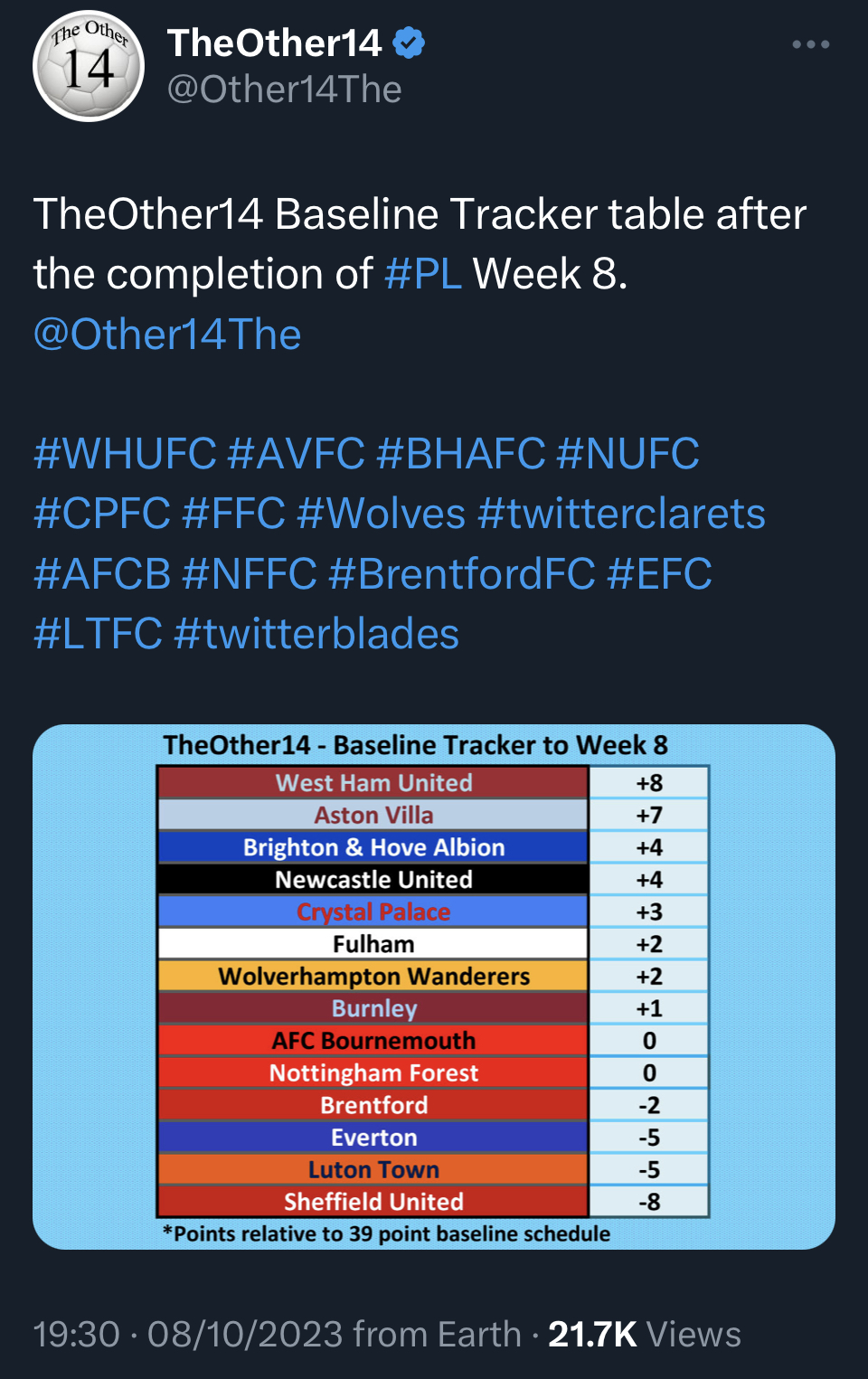Open the Baseline Tracker table image
This screenshot has height=1379, width=868.
[434, 987]
